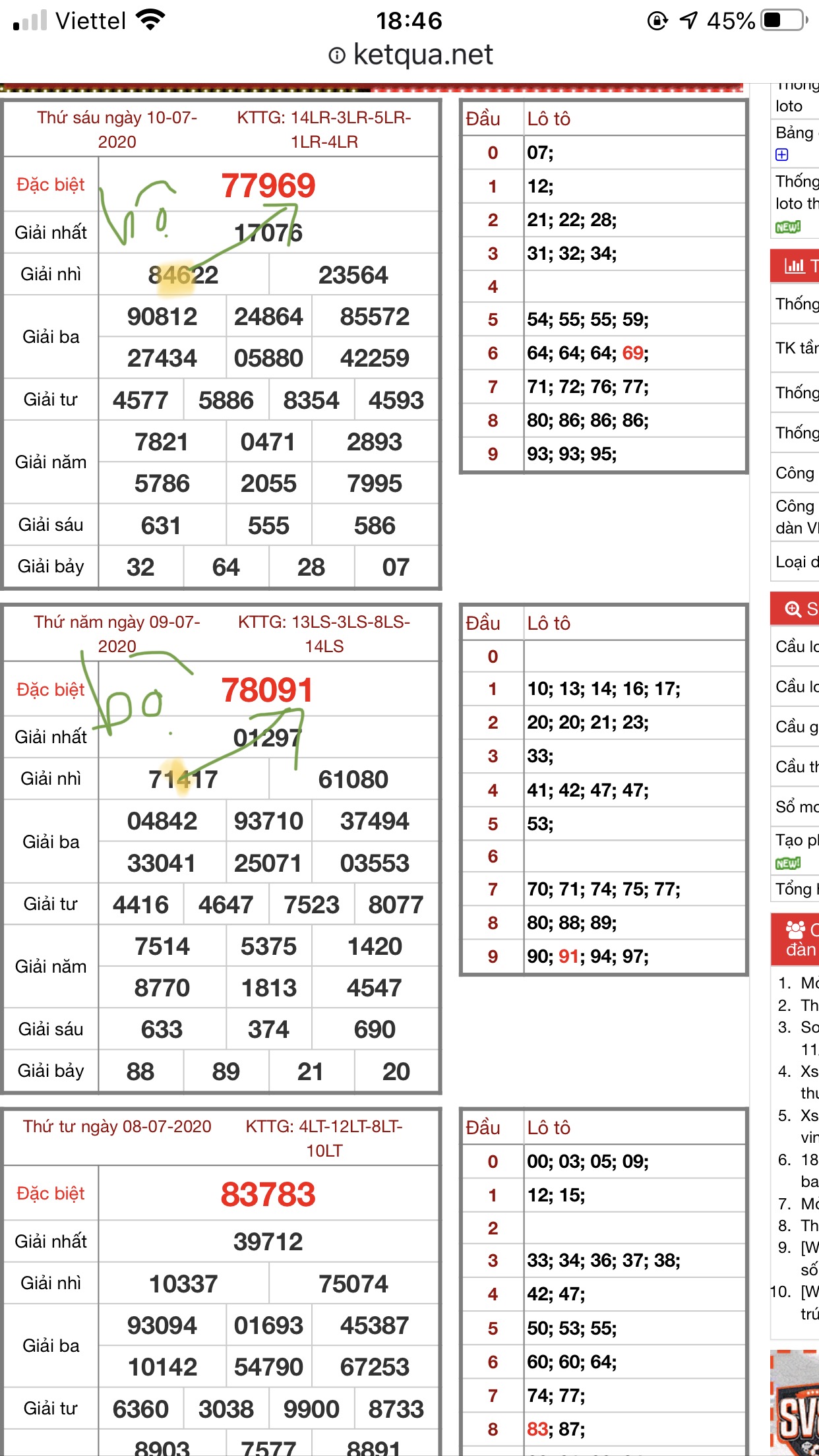The height and width of the screenshot is (1456, 819).
Task: Select third prize number 90812
Action: 162,317
